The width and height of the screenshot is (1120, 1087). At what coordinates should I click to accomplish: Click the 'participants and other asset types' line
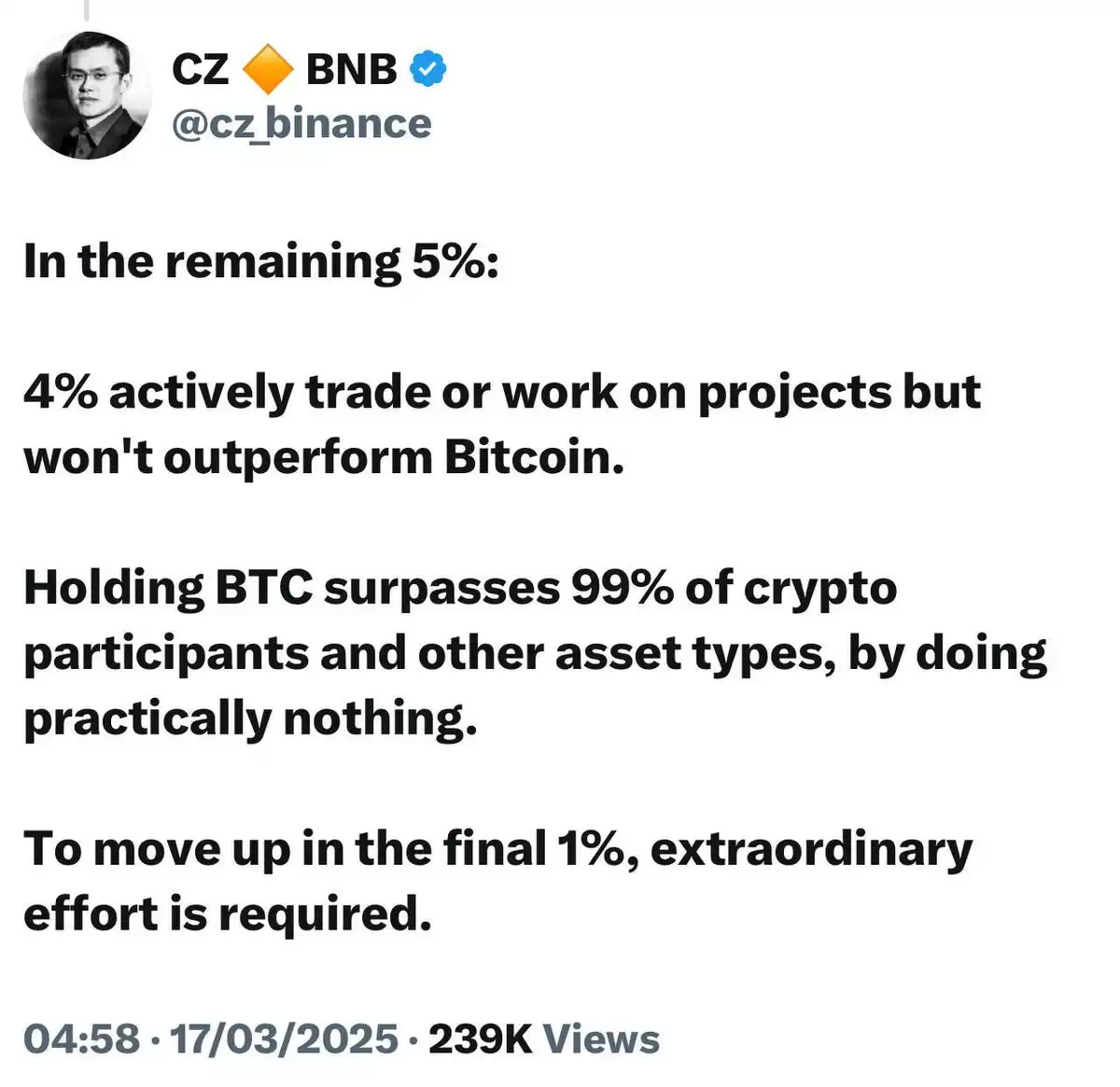click(535, 655)
